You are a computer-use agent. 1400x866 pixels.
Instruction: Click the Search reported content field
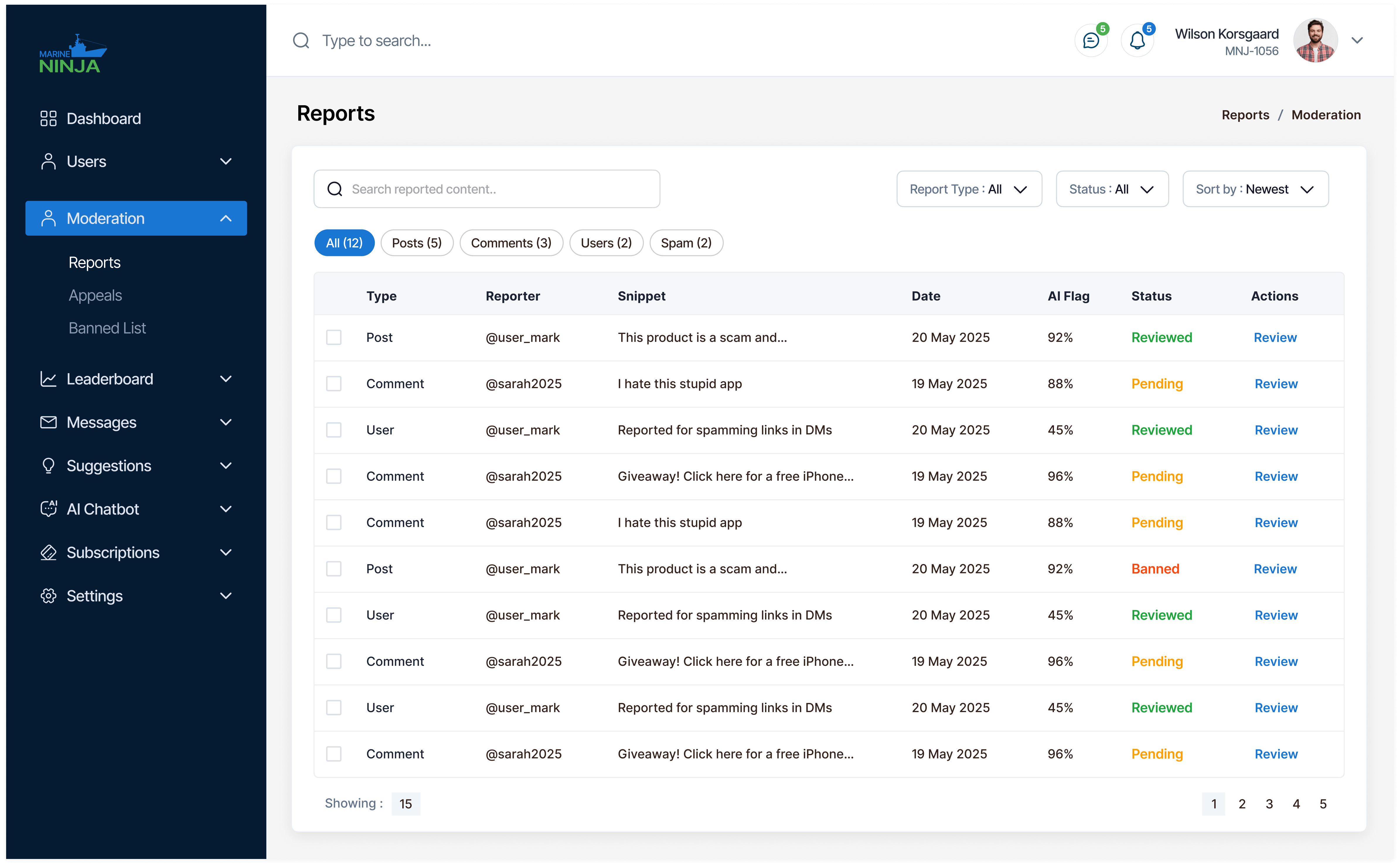click(486, 189)
